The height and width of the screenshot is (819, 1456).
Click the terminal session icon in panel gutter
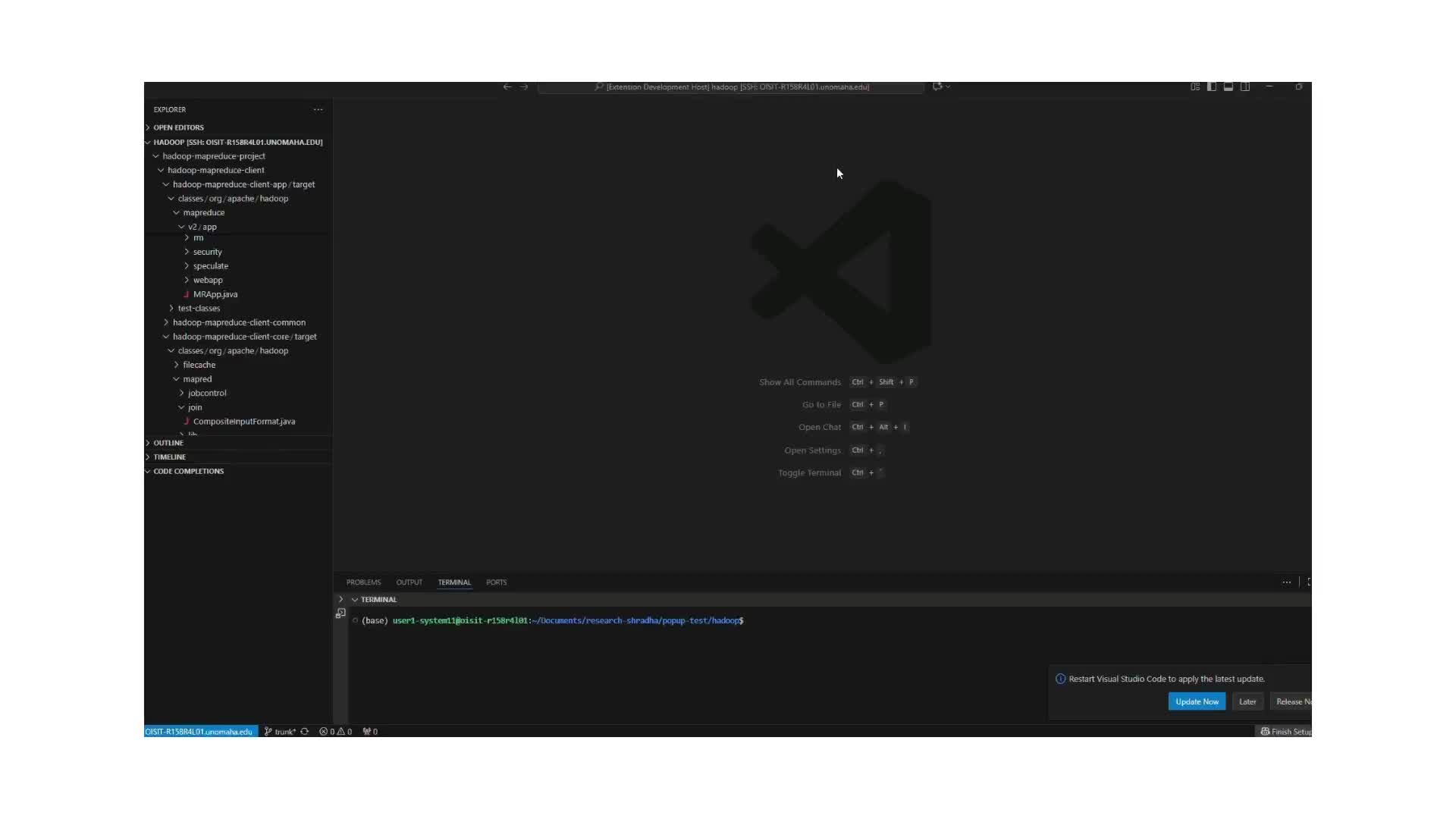(x=340, y=613)
